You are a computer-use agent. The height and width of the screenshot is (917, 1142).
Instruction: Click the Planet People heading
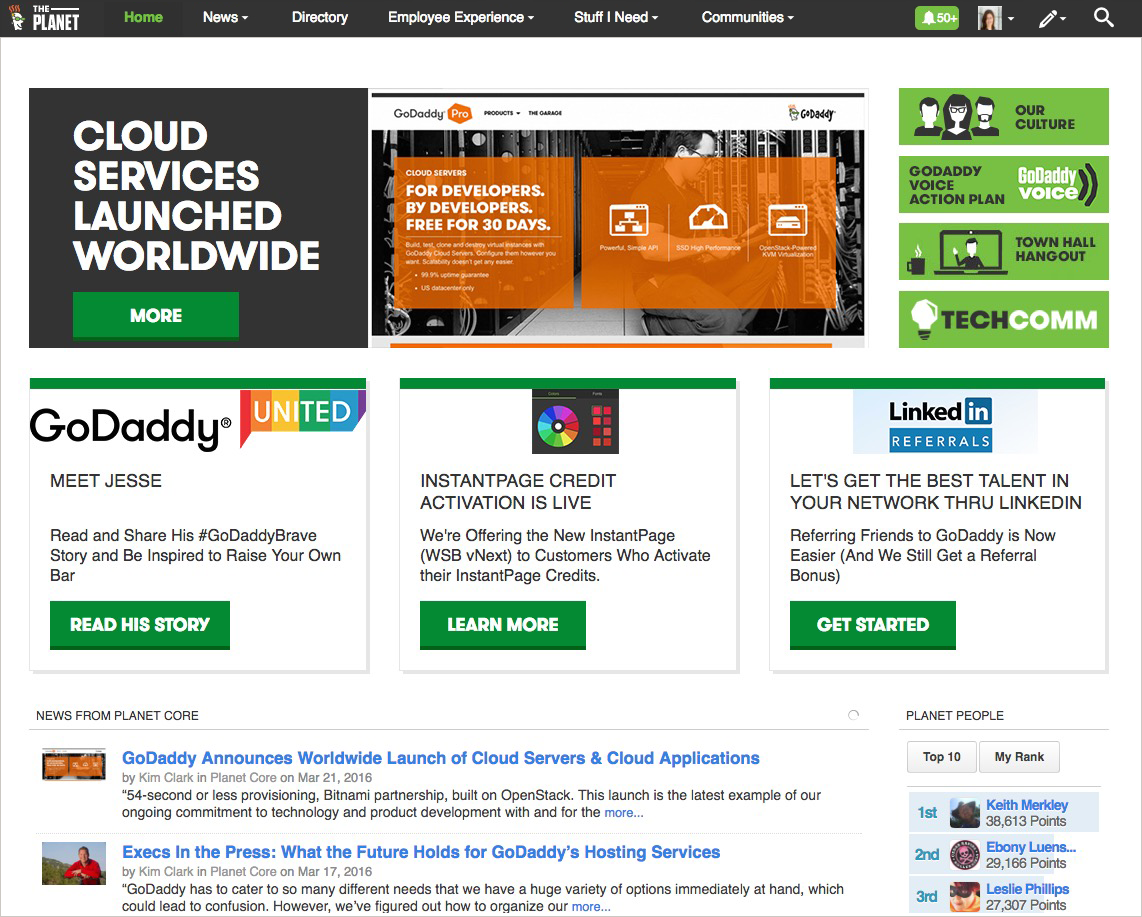[955, 716]
